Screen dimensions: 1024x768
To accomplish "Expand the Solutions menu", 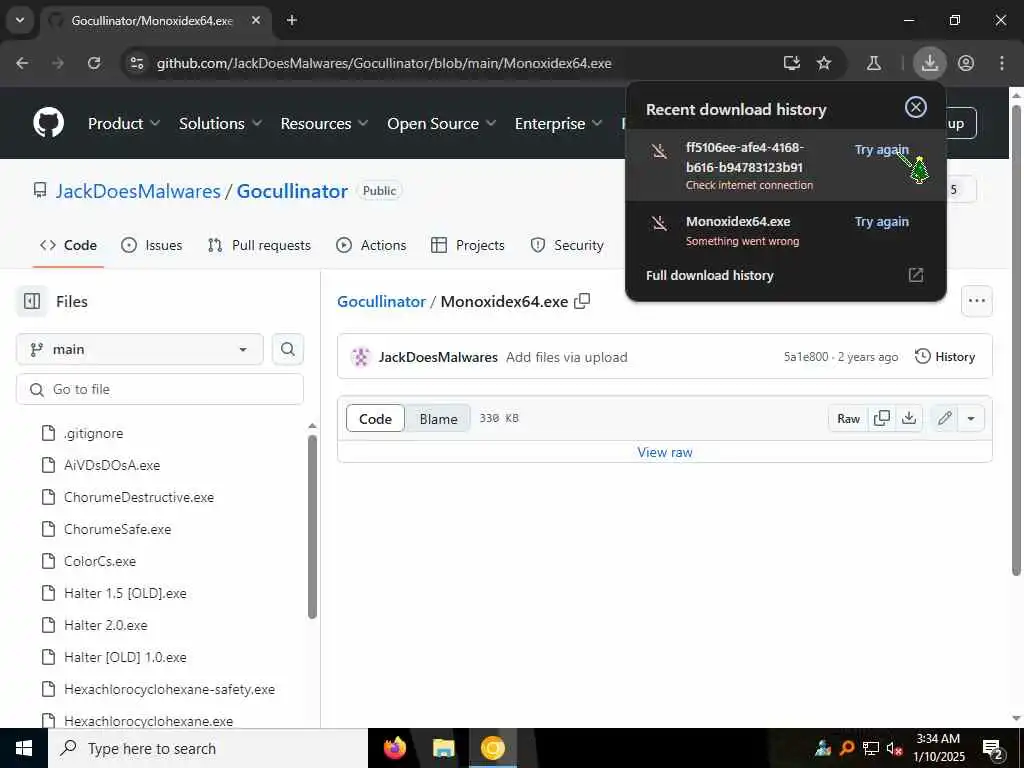I will 220,123.
